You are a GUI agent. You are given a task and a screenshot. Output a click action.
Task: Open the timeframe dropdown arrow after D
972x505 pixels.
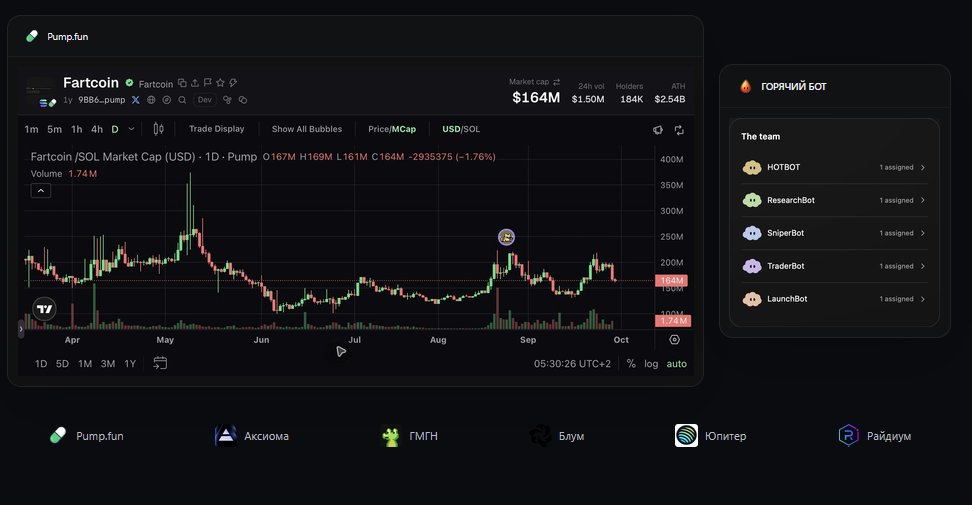point(131,129)
